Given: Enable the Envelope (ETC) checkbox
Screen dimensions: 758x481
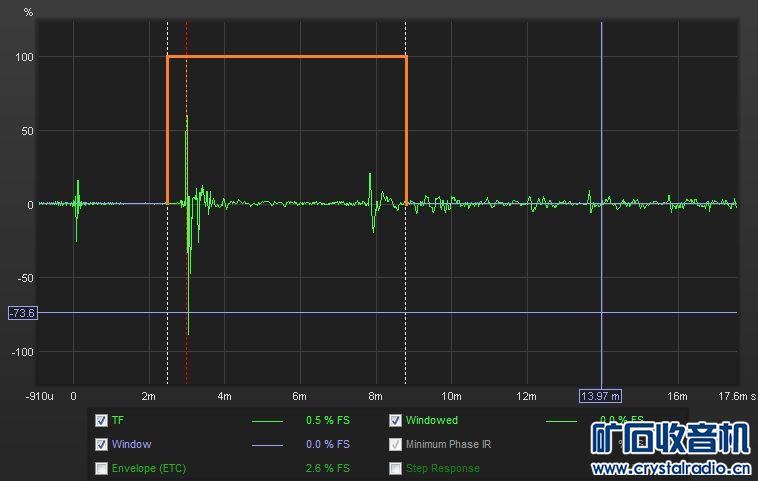Looking at the screenshot, I should [x=101, y=468].
